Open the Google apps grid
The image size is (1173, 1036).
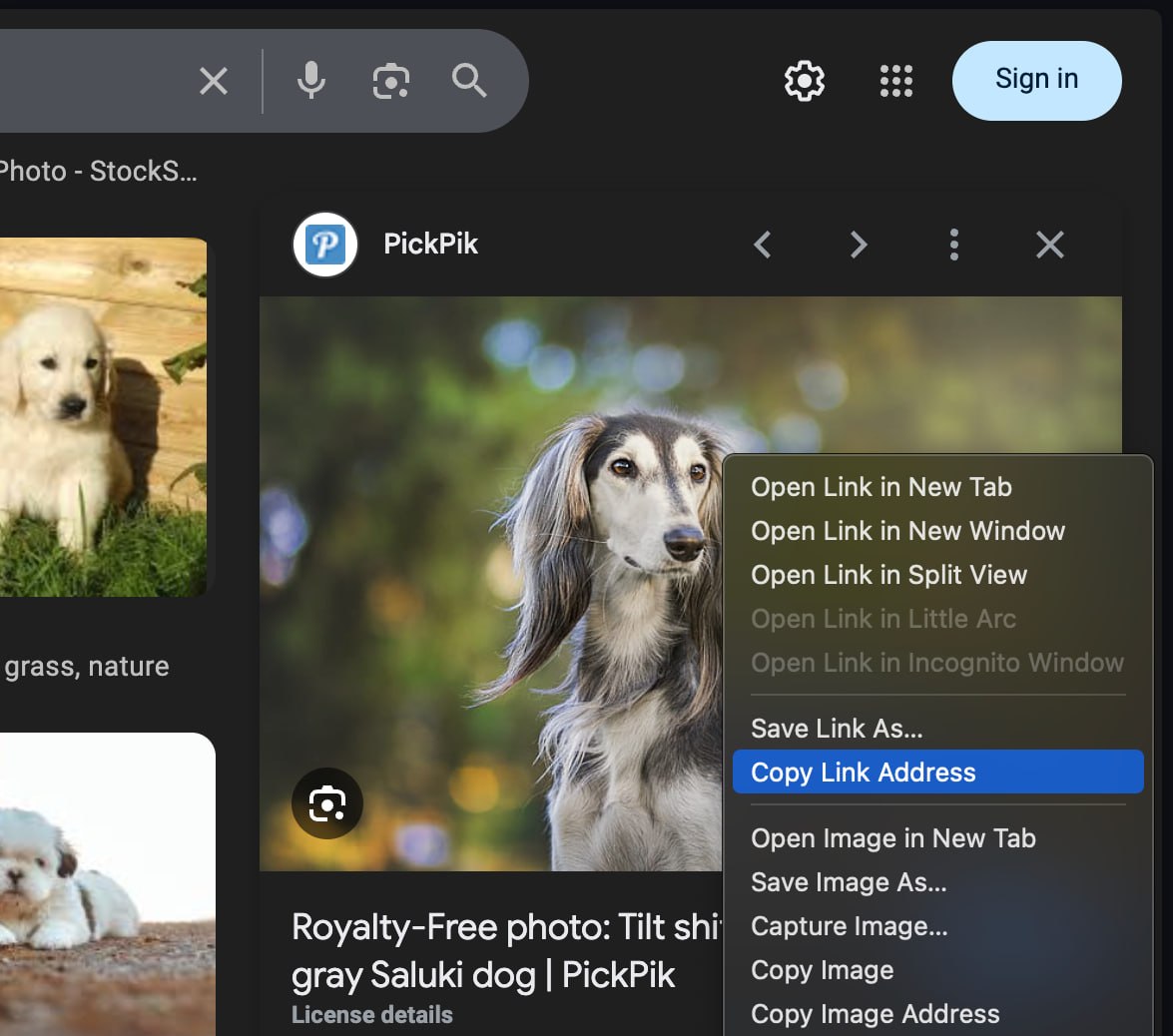click(895, 81)
